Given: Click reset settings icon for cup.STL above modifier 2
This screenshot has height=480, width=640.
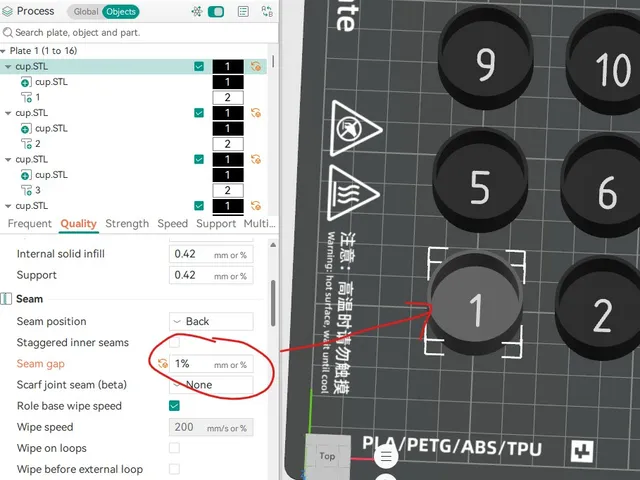Looking at the screenshot, I should coord(256,113).
